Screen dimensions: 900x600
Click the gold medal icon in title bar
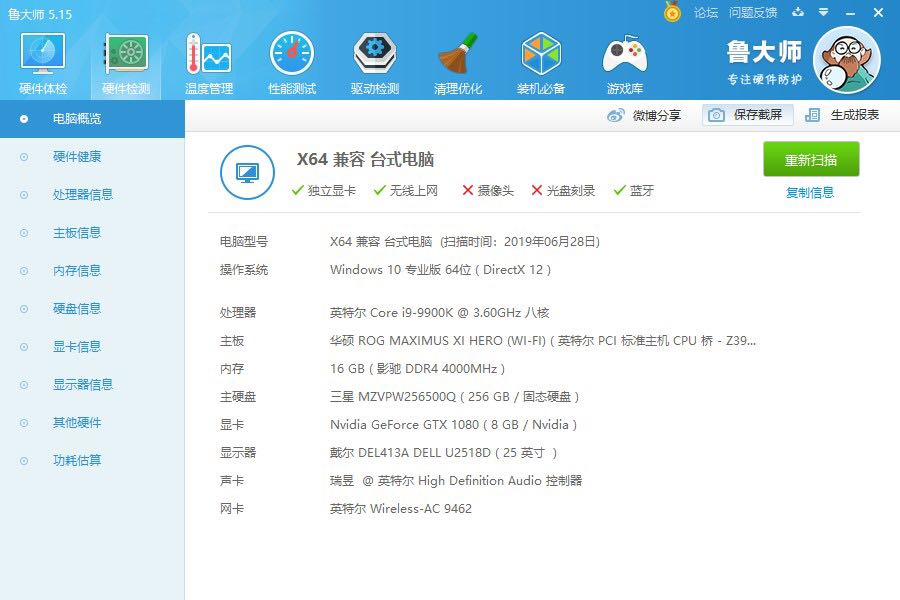click(x=672, y=11)
